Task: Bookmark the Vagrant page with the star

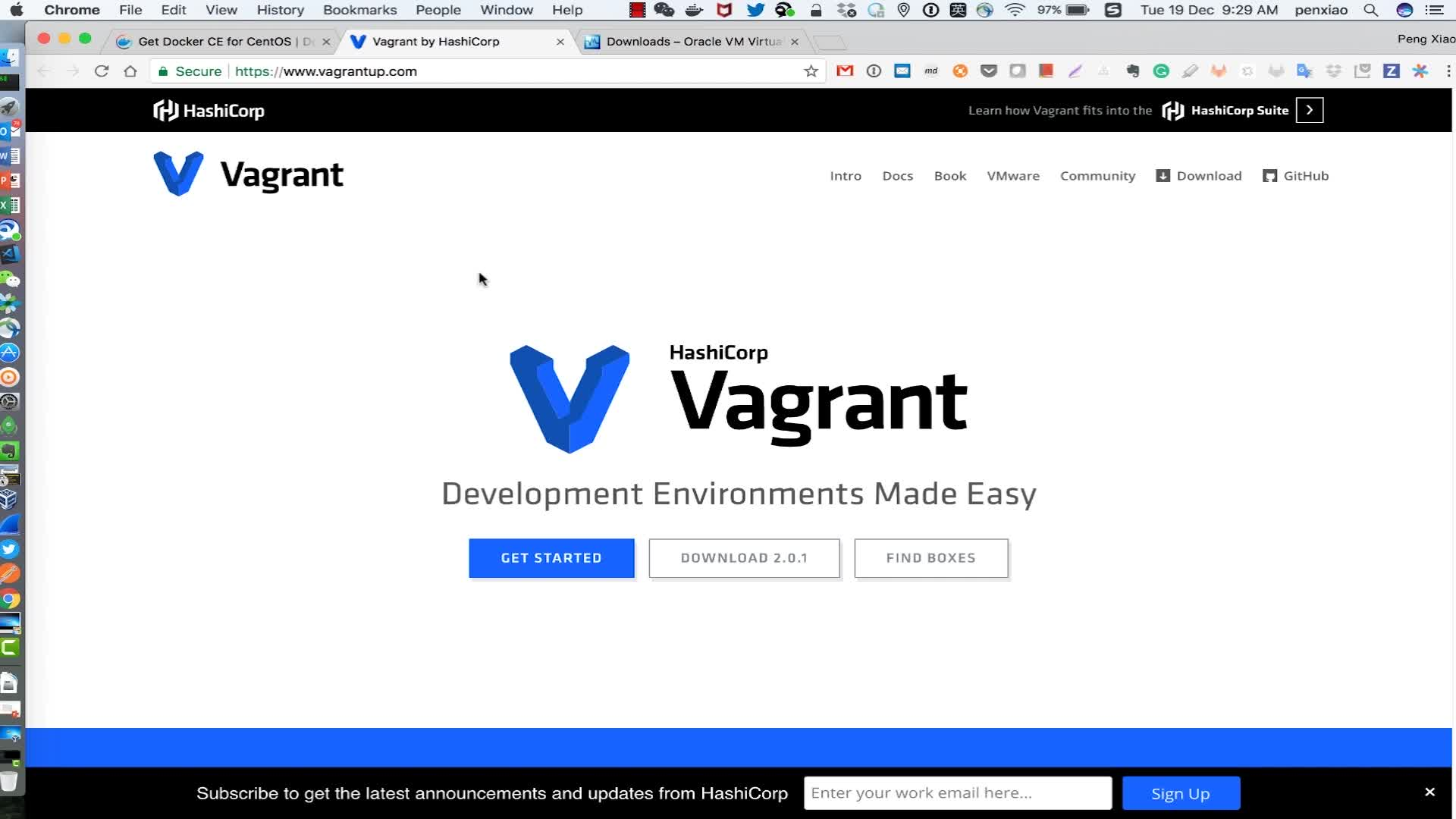Action: point(810,71)
